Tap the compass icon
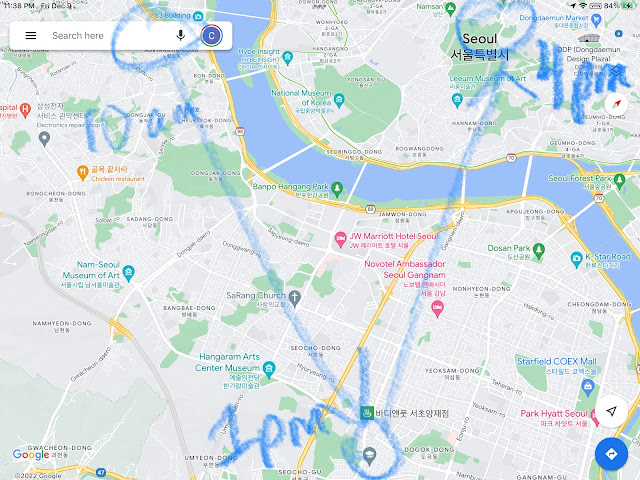Image resolution: width=640 pixels, height=480 pixels. point(616,104)
